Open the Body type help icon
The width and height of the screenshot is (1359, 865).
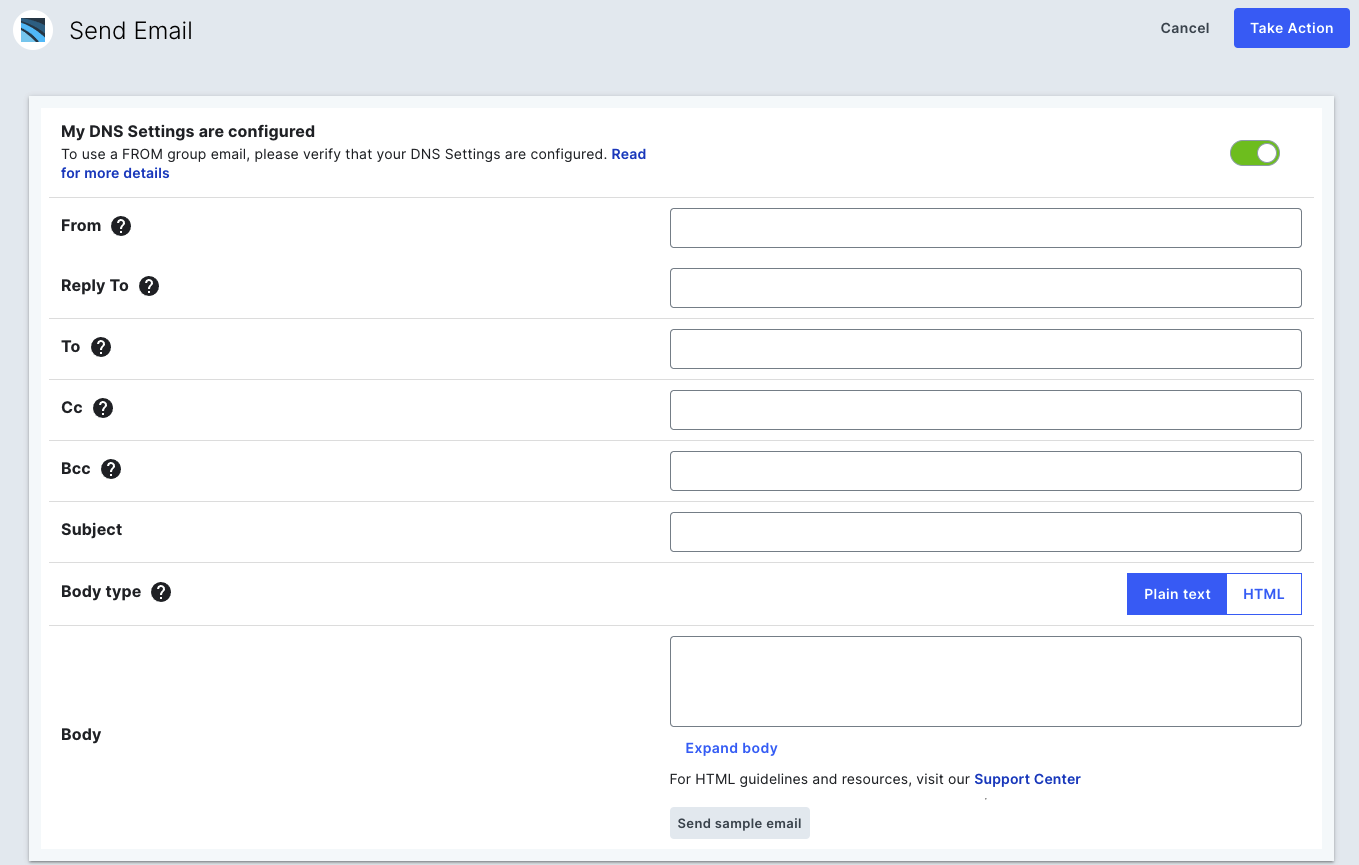(161, 592)
